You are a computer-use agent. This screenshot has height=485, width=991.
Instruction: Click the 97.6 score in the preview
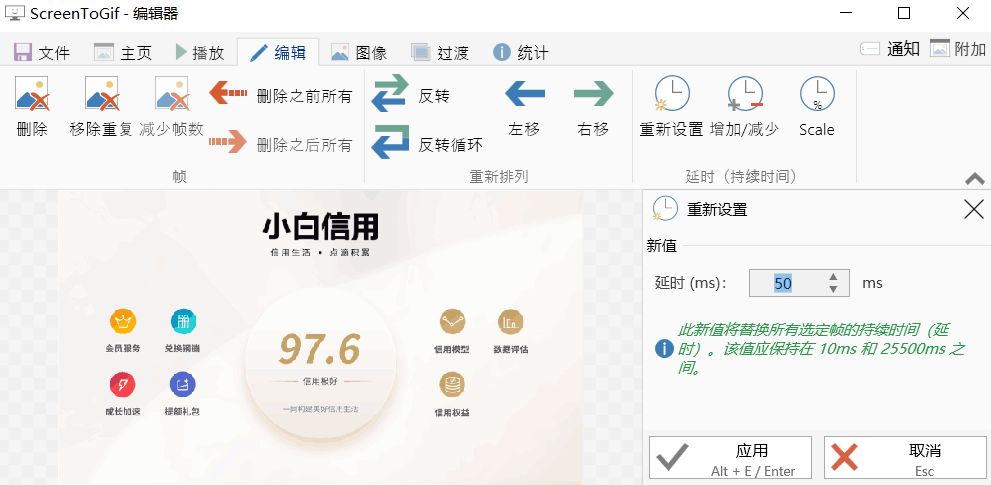click(320, 350)
